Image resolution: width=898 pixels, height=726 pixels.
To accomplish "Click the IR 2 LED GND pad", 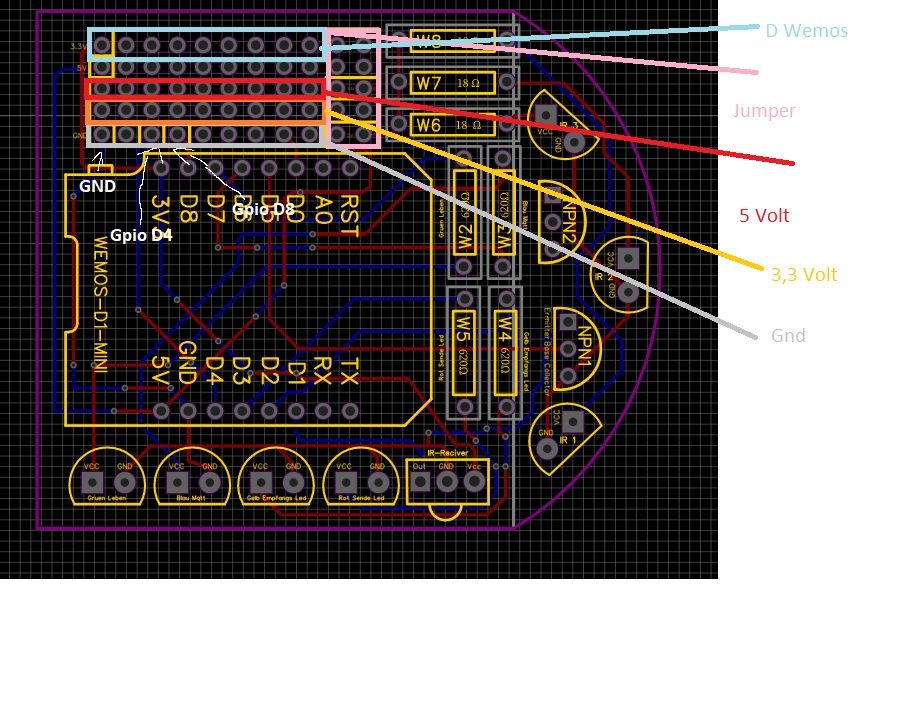I will (628, 293).
